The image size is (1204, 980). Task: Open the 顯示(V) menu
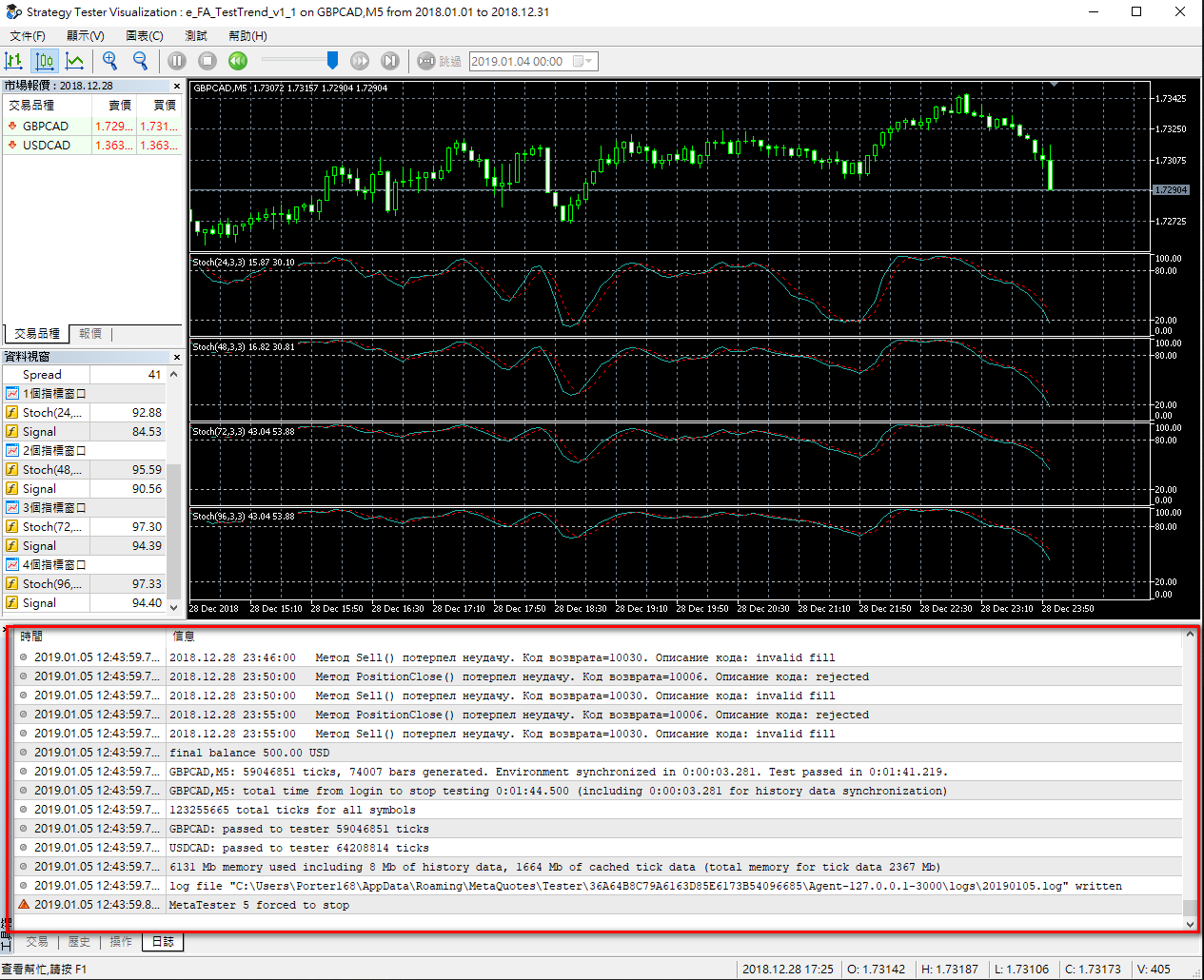pos(86,35)
